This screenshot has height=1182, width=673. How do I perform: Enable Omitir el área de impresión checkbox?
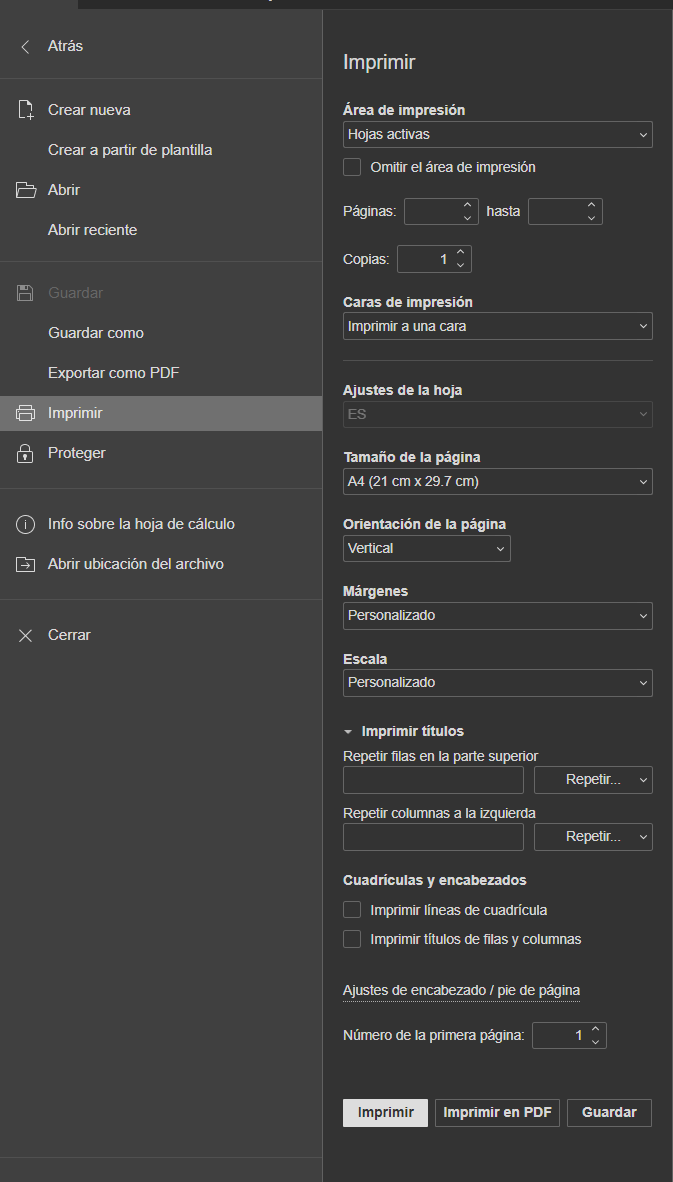pyautogui.click(x=352, y=167)
